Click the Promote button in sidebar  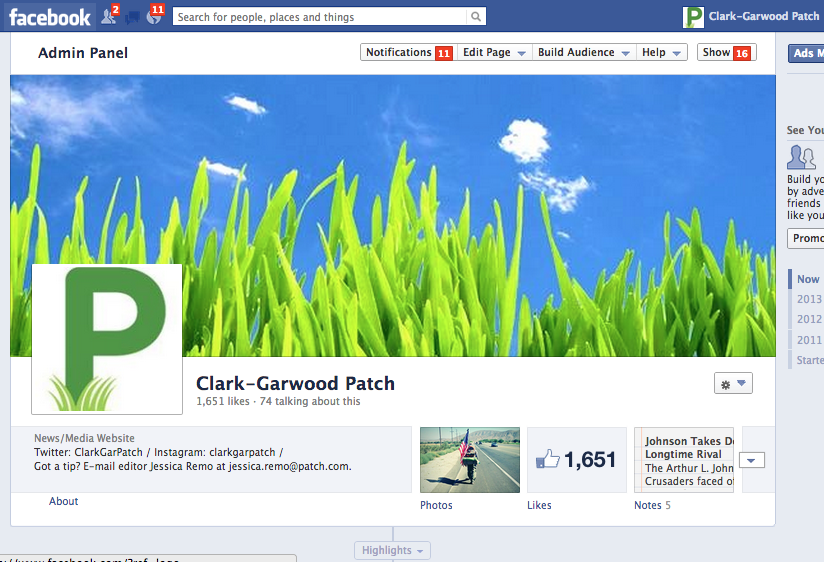pyautogui.click(x=806, y=238)
